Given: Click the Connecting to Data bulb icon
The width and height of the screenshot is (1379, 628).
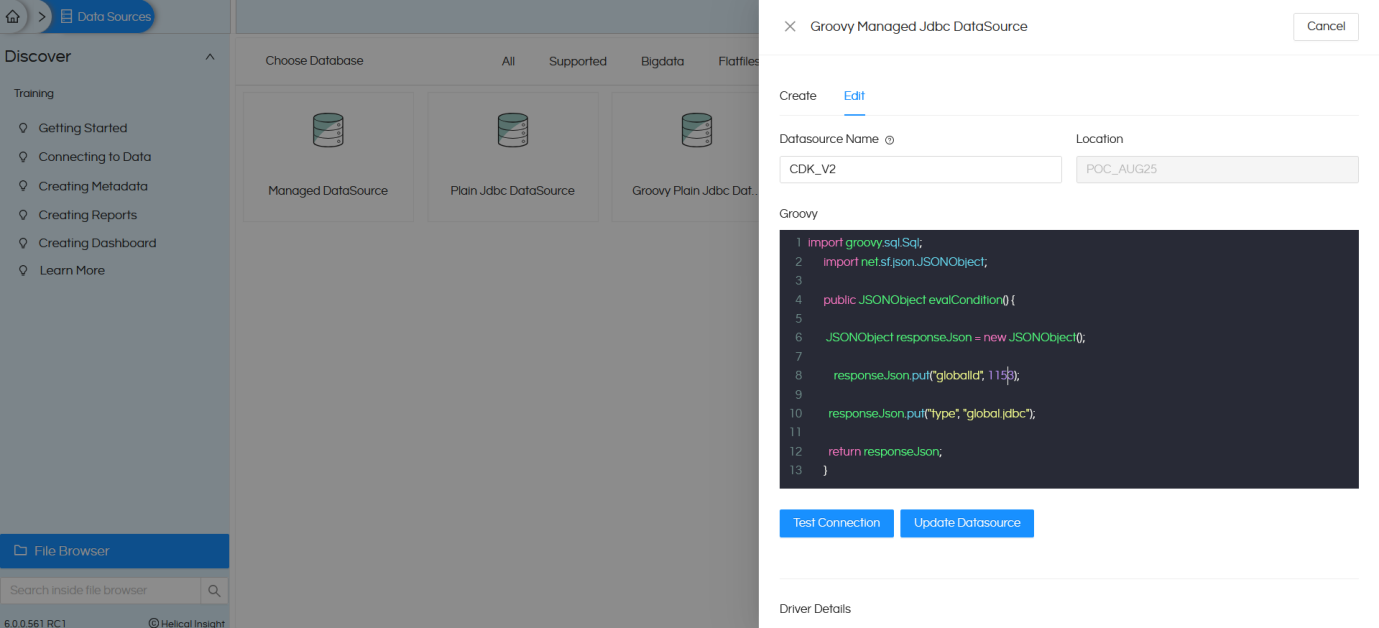Looking at the screenshot, I should pyautogui.click(x=23, y=157).
